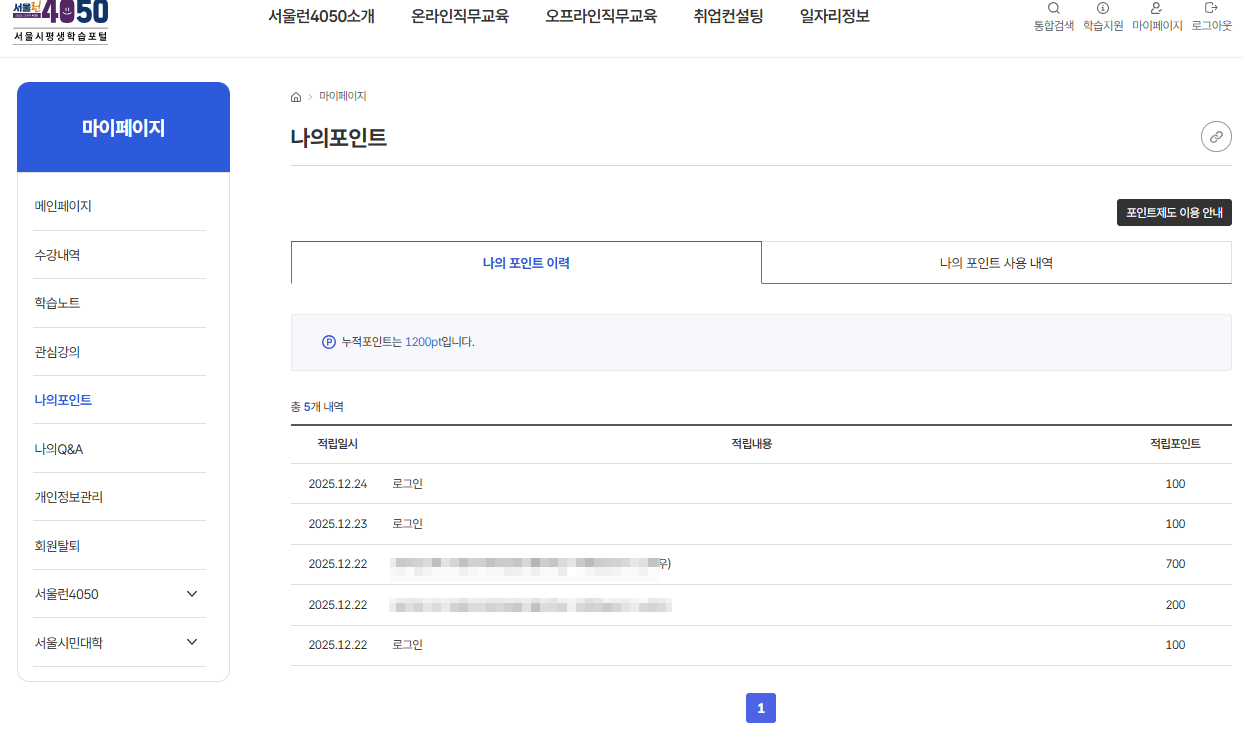
Task: Expand the 서울런4050 sidebar menu
Action: coord(123,594)
